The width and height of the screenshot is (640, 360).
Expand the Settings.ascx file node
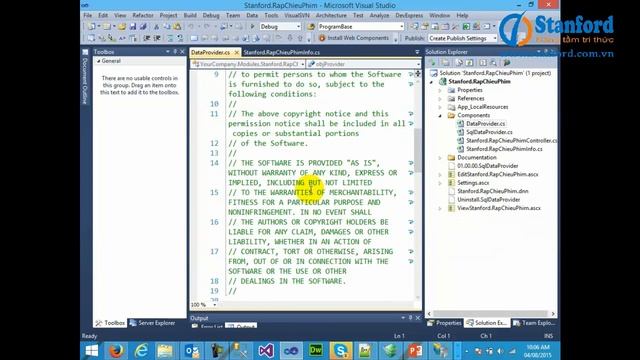(440, 183)
